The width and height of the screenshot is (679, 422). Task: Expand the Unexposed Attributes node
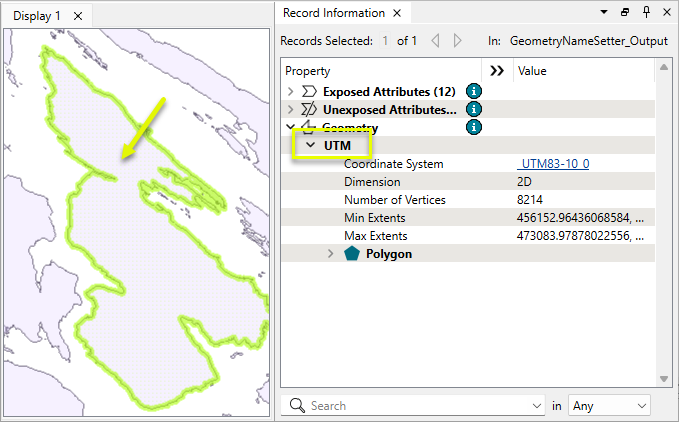291,110
